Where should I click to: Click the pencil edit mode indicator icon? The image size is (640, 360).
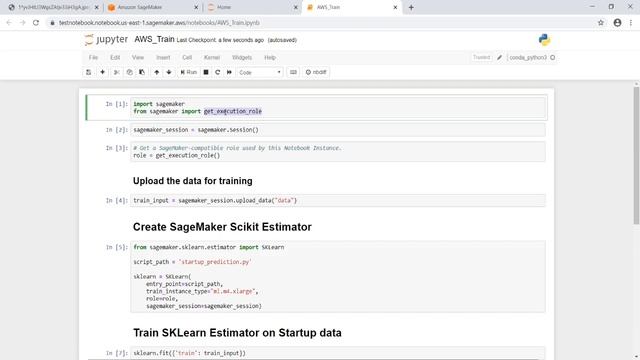pyautogui.click(x=500, y=58)
